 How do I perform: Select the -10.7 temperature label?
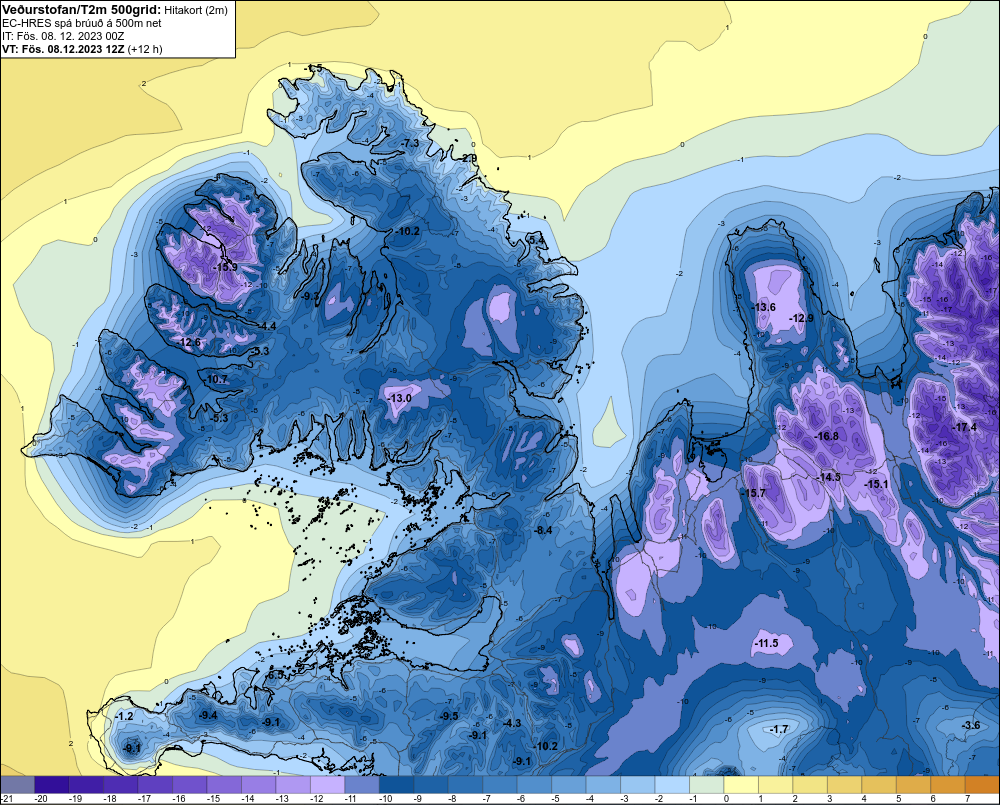216,379
